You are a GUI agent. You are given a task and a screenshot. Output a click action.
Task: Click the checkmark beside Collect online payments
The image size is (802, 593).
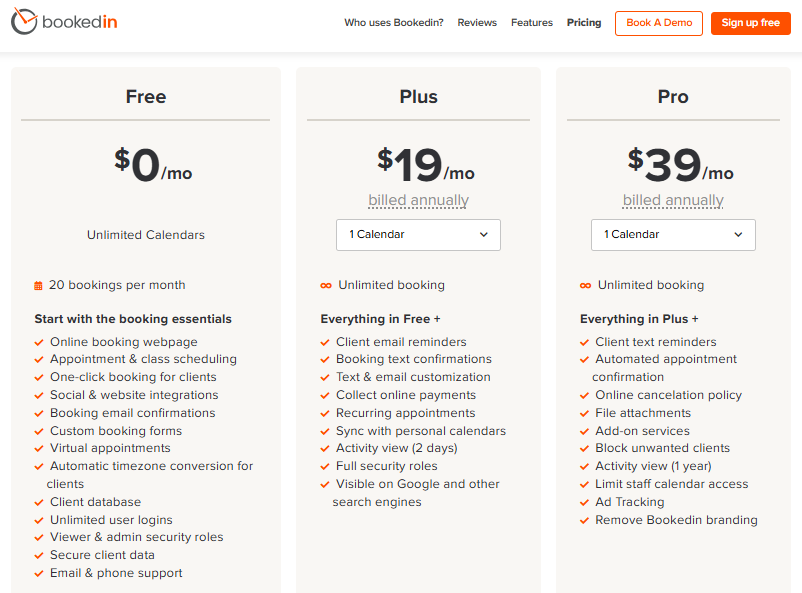[324, 395]
